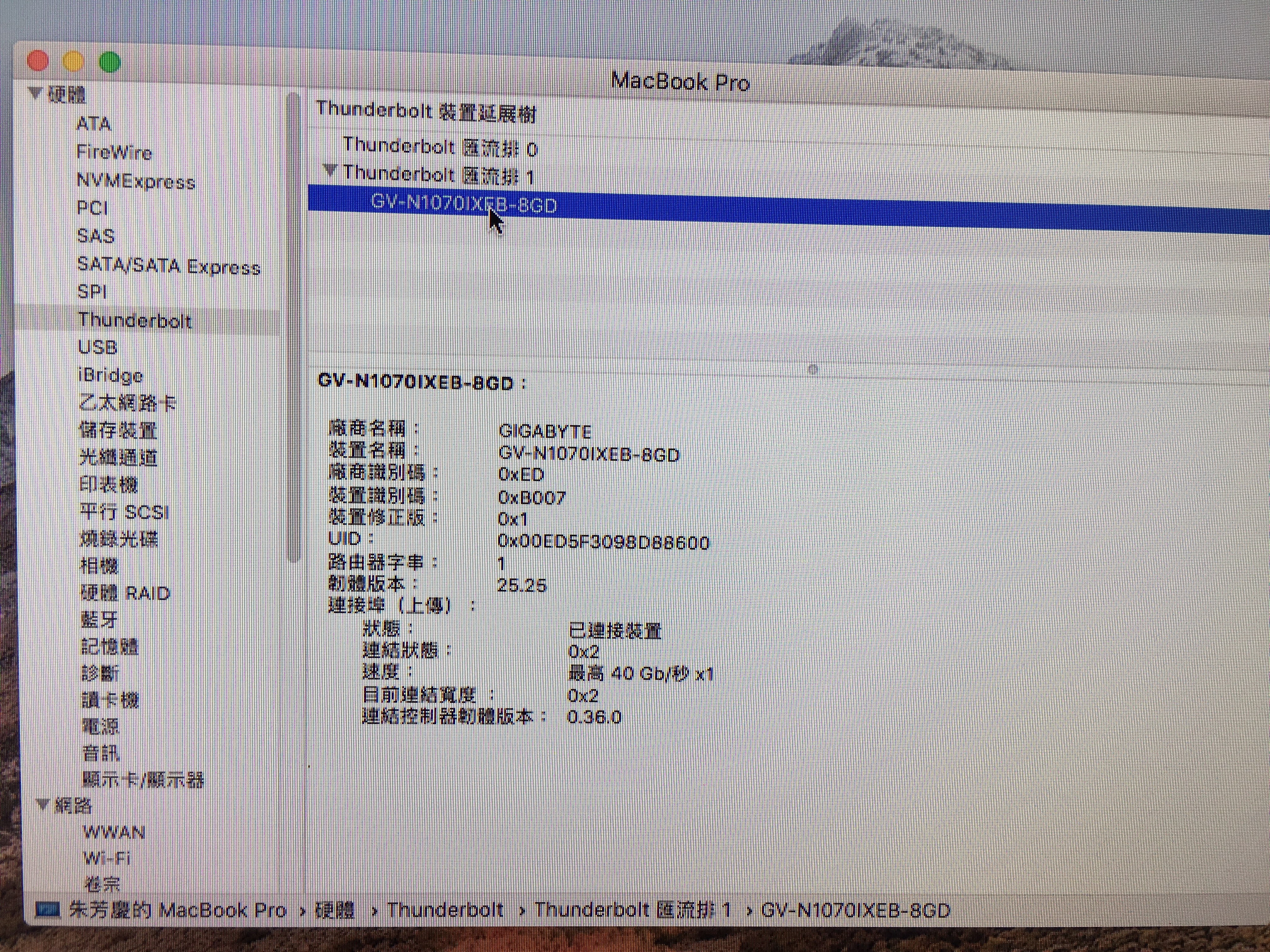This screenshot has height=952, width=1270.
Task: Collapse the 硬體 hardware section triangle
Action: point(36,93)
